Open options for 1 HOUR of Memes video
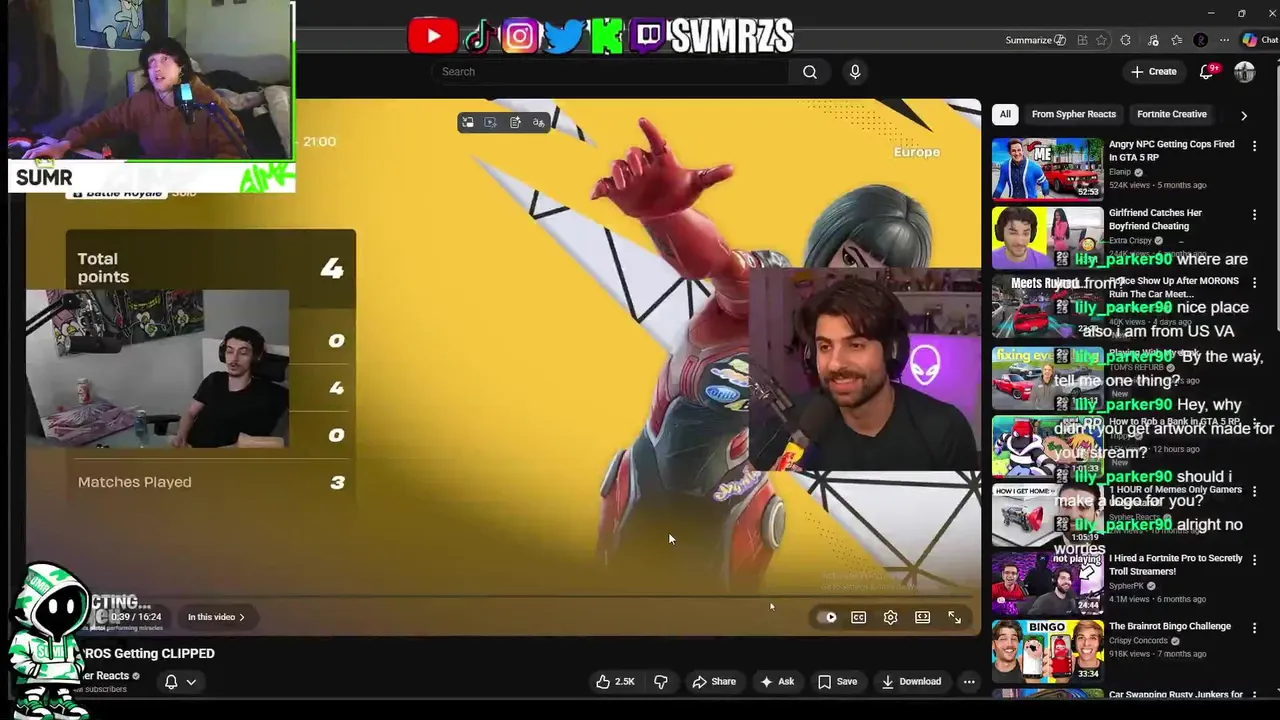1280x720 pixels. 1254,492
